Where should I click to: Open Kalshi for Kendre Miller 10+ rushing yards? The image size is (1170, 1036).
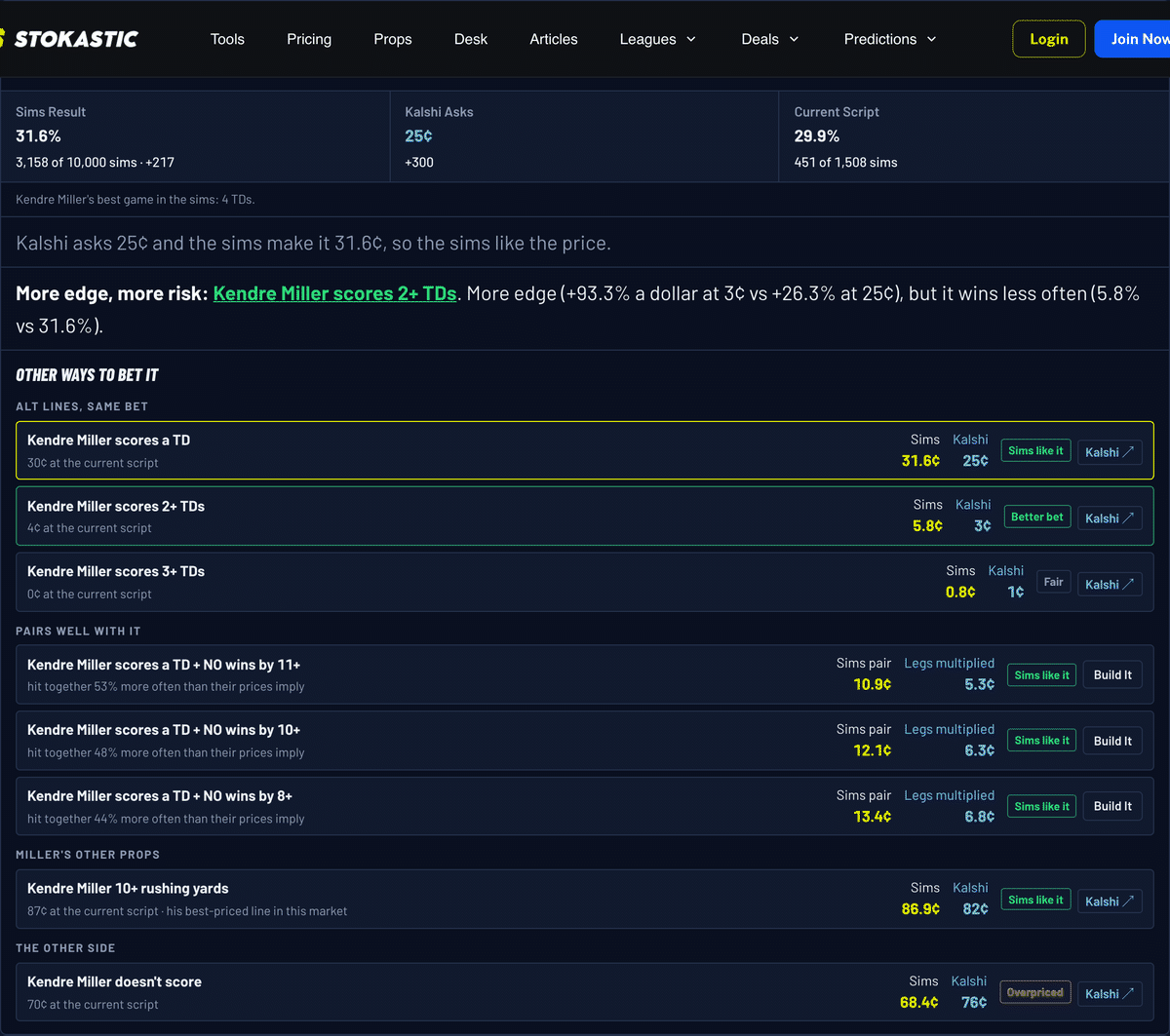1110,902
